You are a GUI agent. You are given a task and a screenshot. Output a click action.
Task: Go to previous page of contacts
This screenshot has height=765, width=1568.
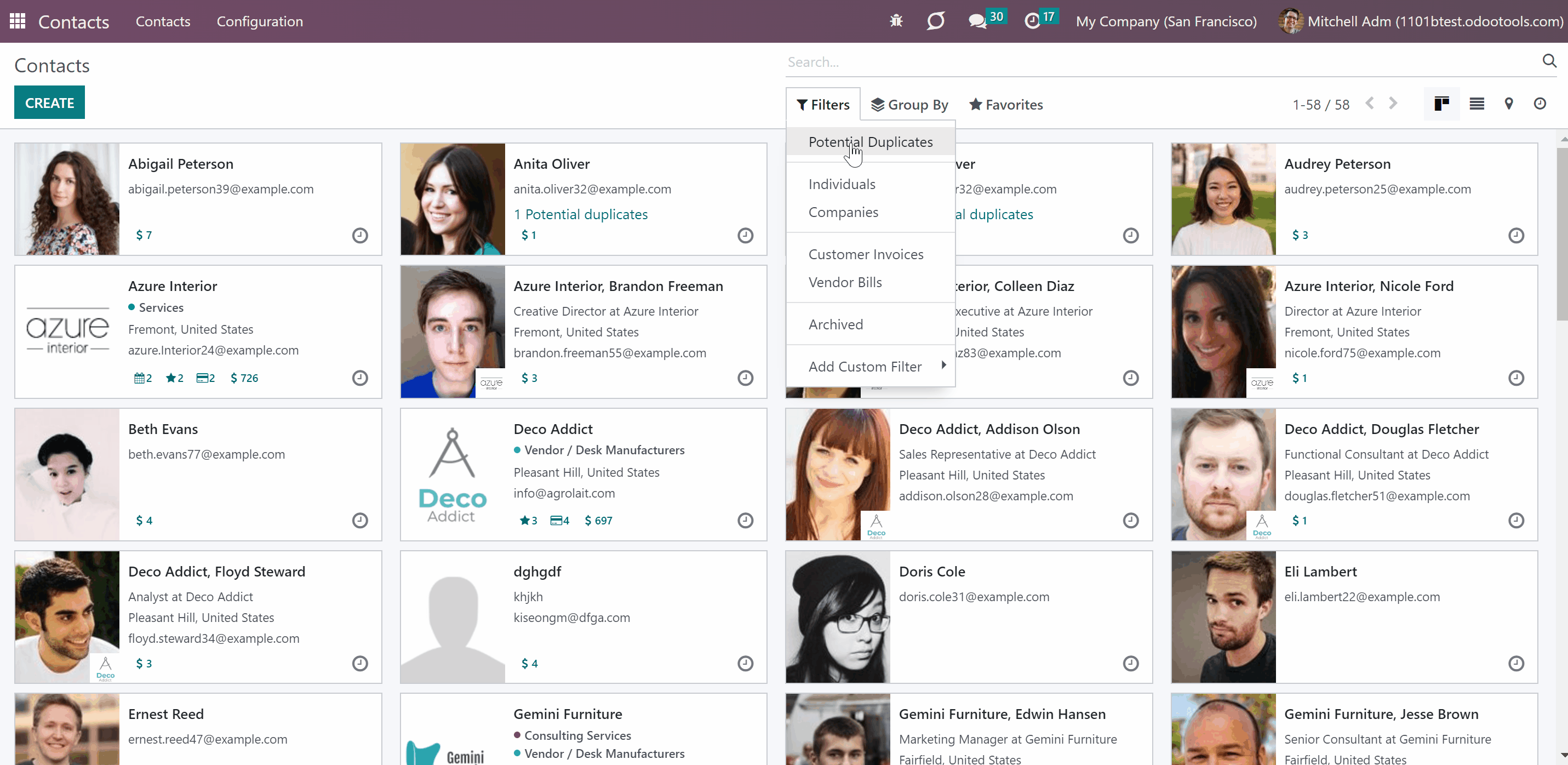click(1370, 104)
